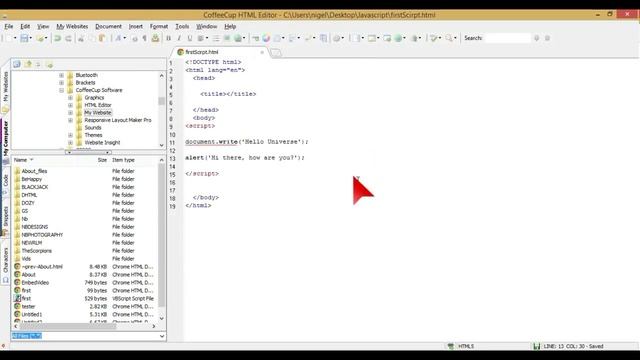Click the checkmark validation toolbar icon
The image size is (640, 360).
[433, 38]
